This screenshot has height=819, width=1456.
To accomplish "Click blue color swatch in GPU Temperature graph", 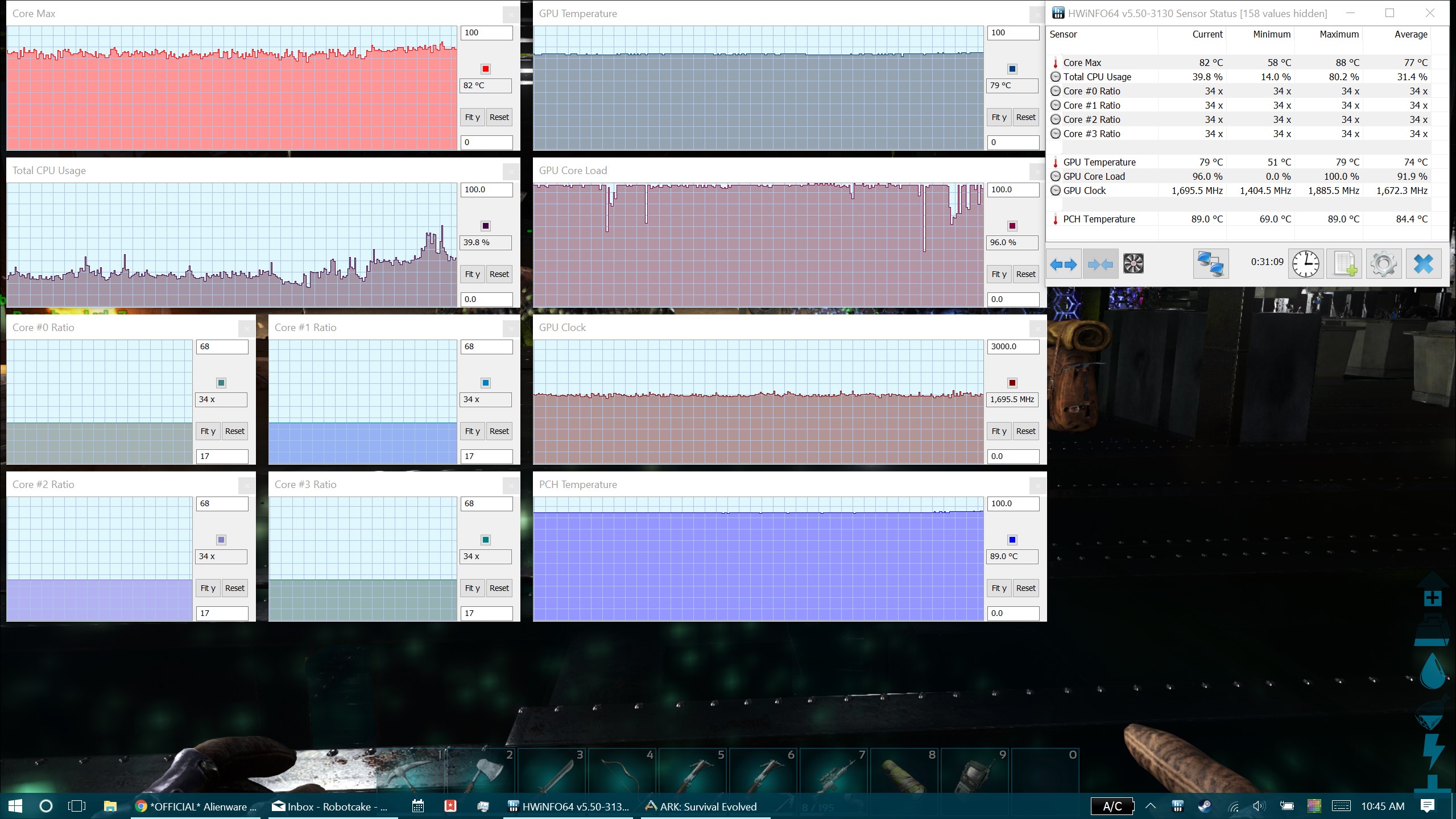I will click(1012, 69).
